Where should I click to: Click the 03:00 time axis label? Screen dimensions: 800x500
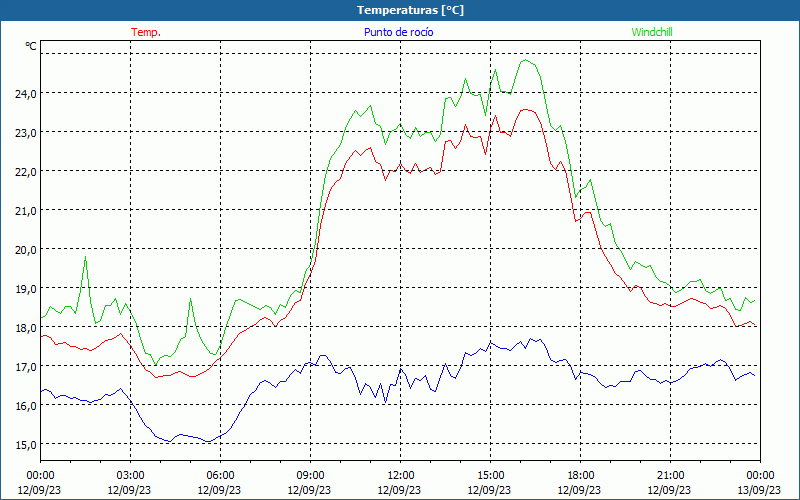click(130, 476)
